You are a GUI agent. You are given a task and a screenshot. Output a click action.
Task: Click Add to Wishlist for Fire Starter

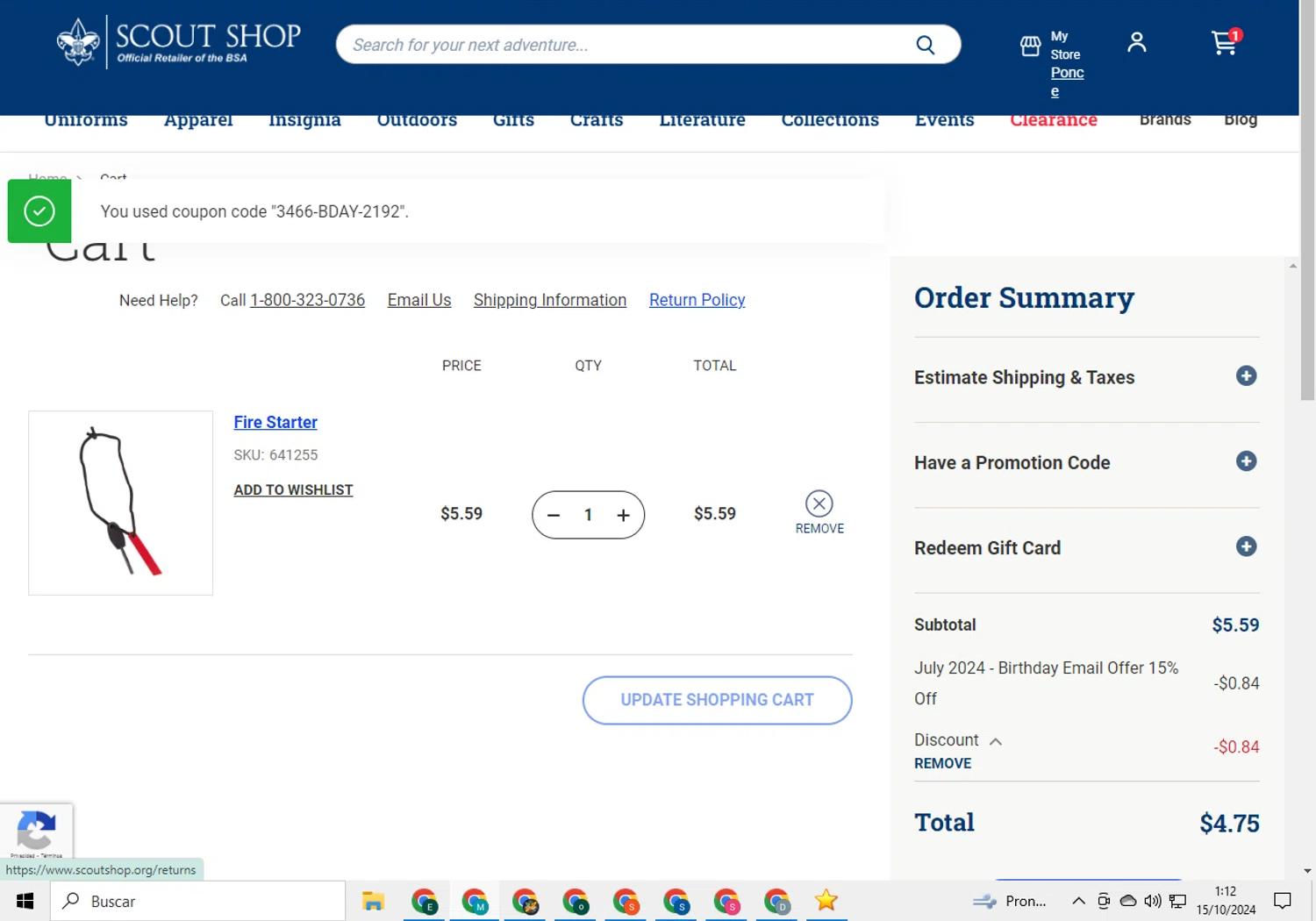click(x=293, y=489)
